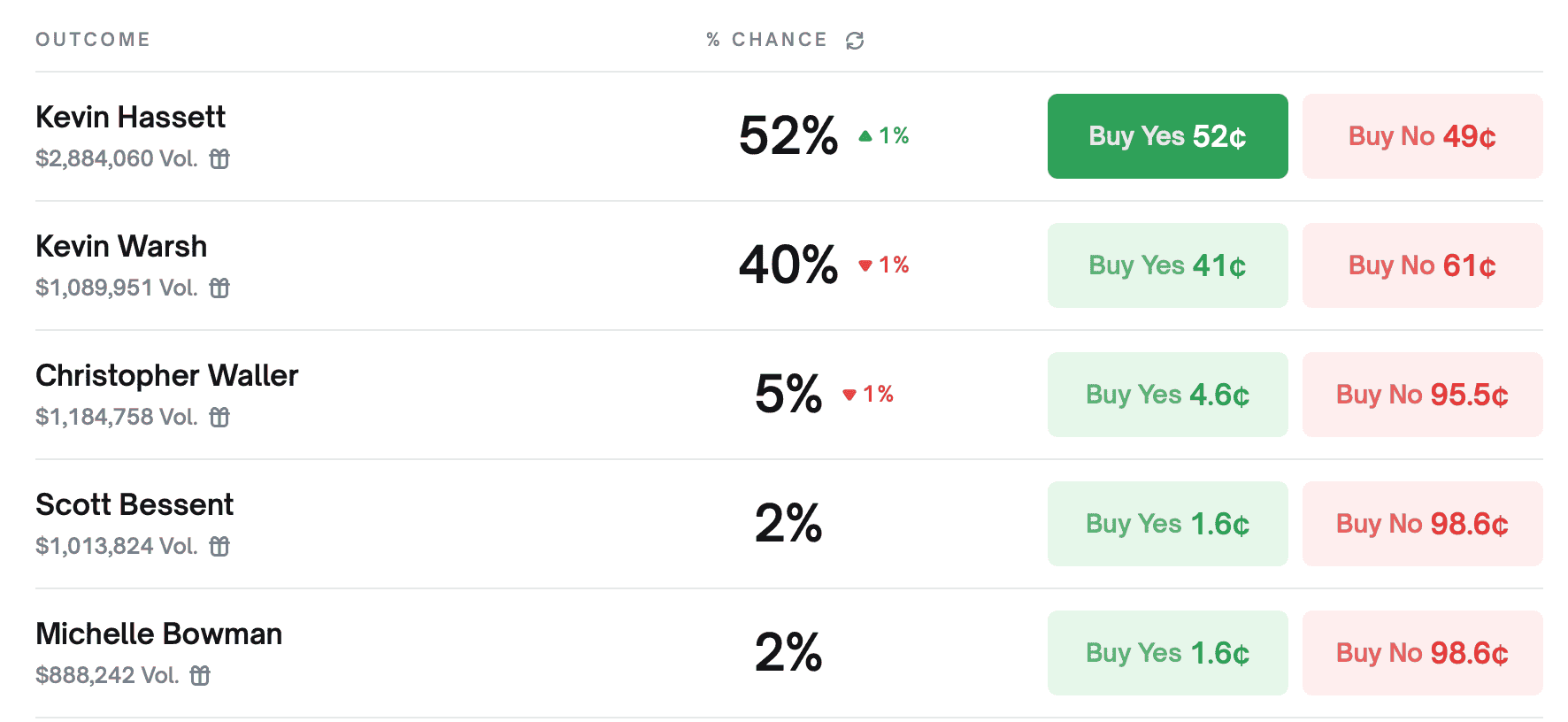Open the Kevin Hassett outcome name
Viewport: 1568px width, 722px height.
point(131,117)
